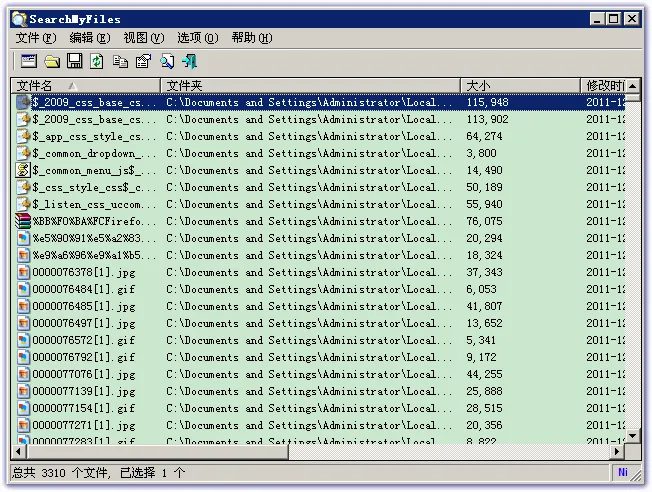Sort by the 修改时间 column header
This screenshot has width=652, height=492.
(x=603, y=86)
